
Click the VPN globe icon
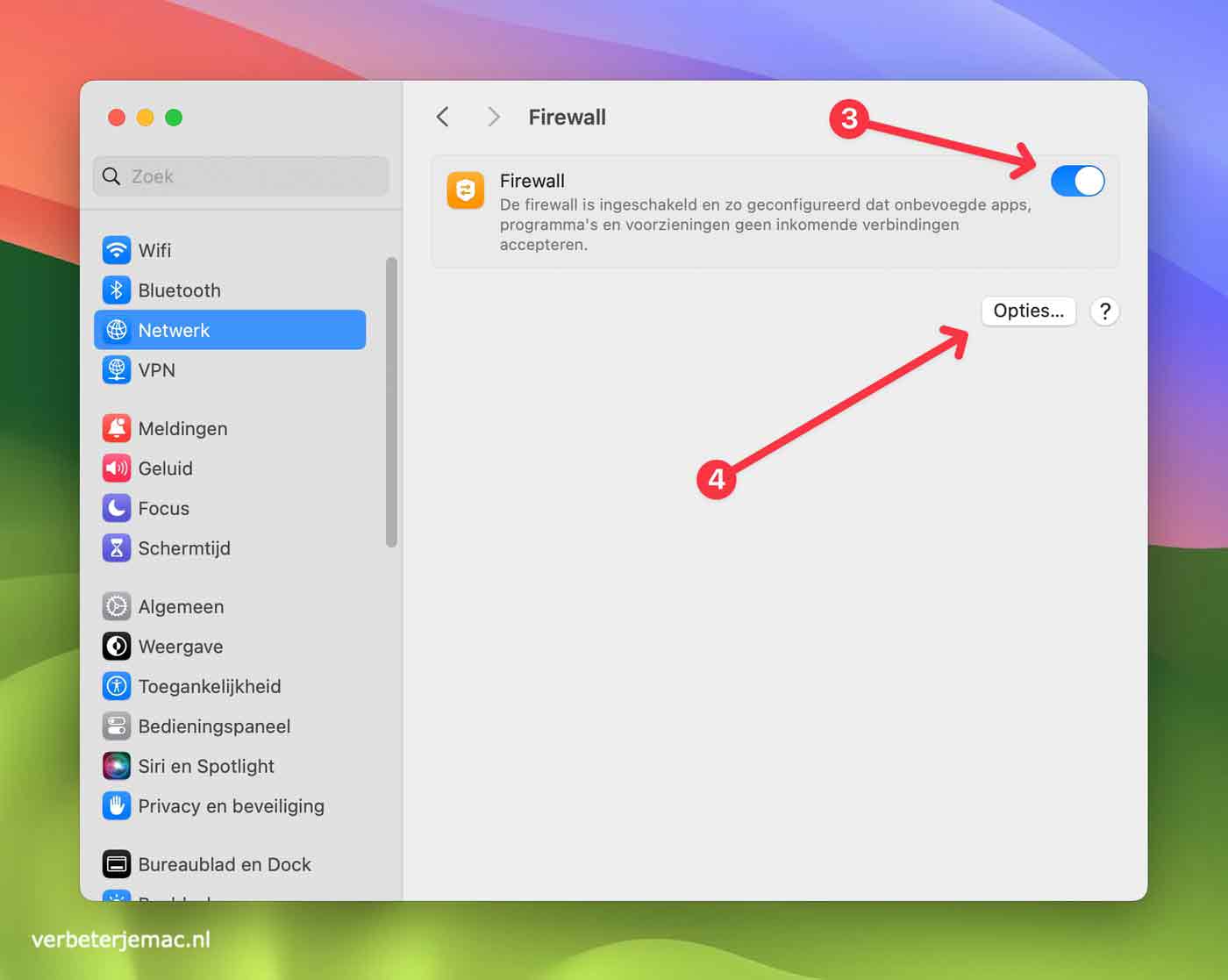click(x=117, y=369)
